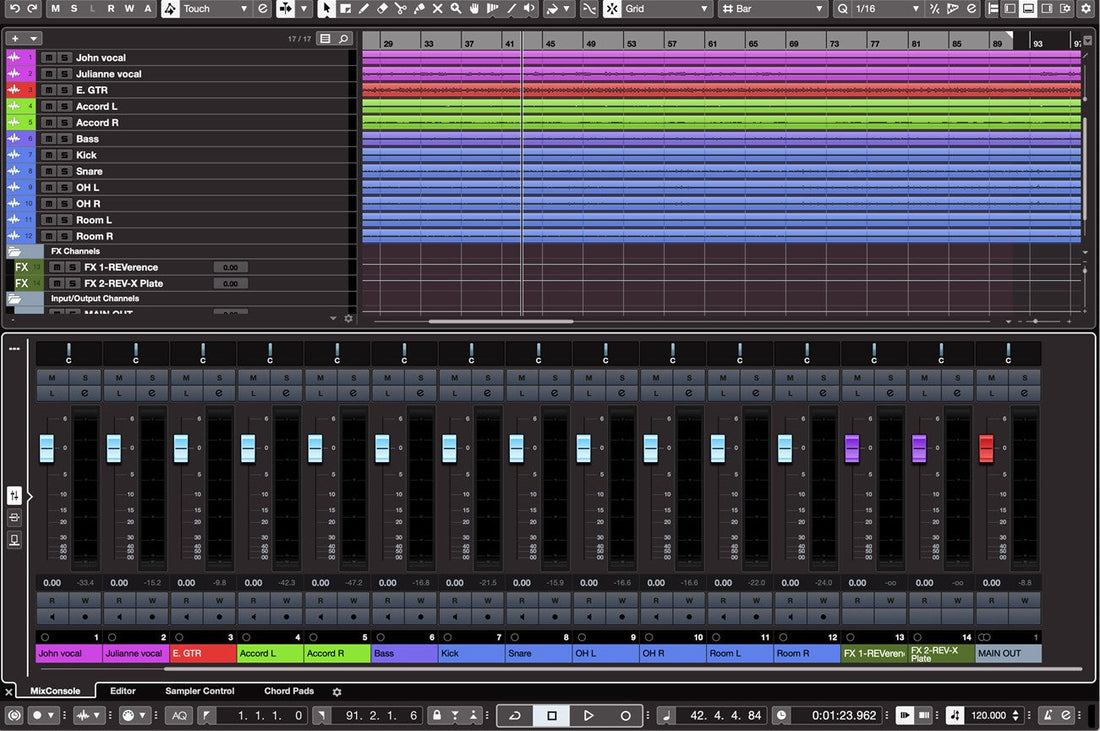The height and width of the screenshot is (731, 1100).
Task: Click the Stop transport button
Action: click(553, 715)
